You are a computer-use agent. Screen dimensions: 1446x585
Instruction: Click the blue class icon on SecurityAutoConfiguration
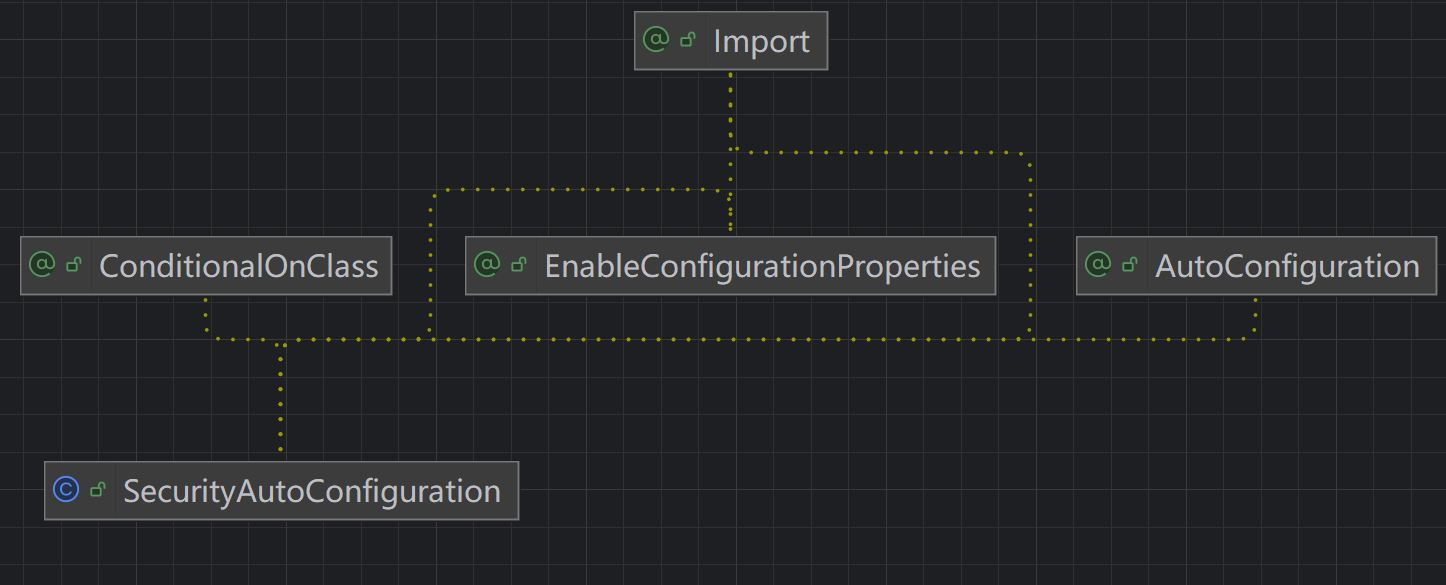pyautogui.click(x=66, y=490)
